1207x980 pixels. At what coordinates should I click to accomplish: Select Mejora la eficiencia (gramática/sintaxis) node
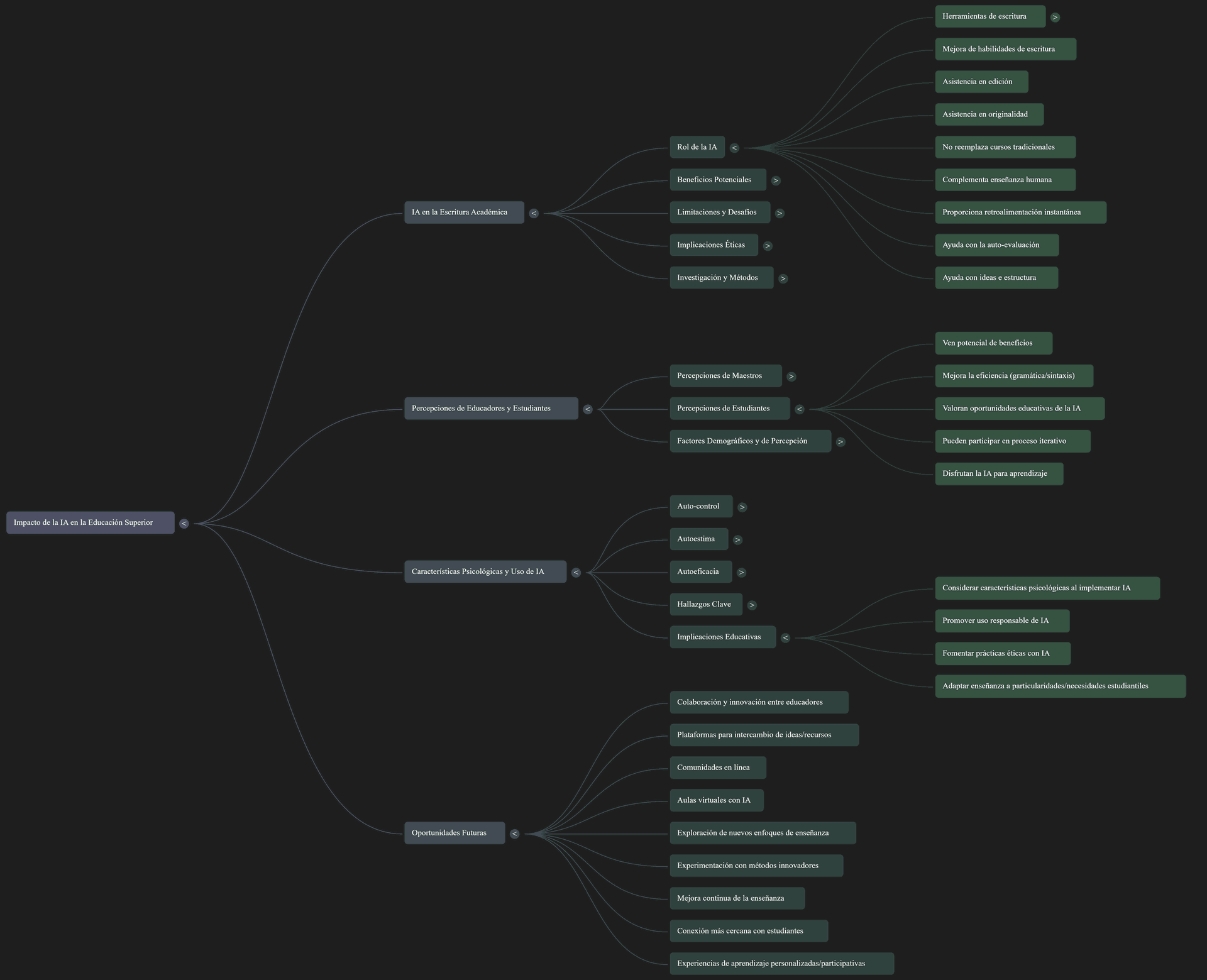(x=1014, y=376)
